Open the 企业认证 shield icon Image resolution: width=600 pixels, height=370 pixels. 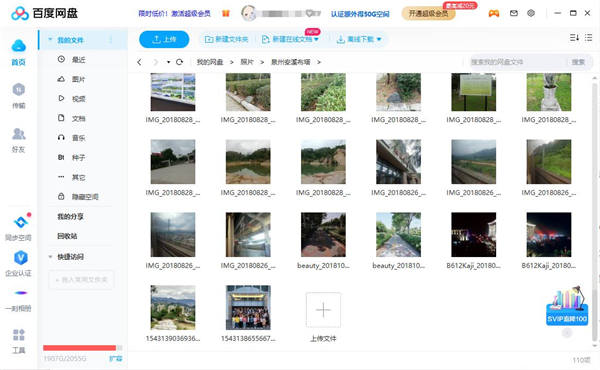(21, 258)
